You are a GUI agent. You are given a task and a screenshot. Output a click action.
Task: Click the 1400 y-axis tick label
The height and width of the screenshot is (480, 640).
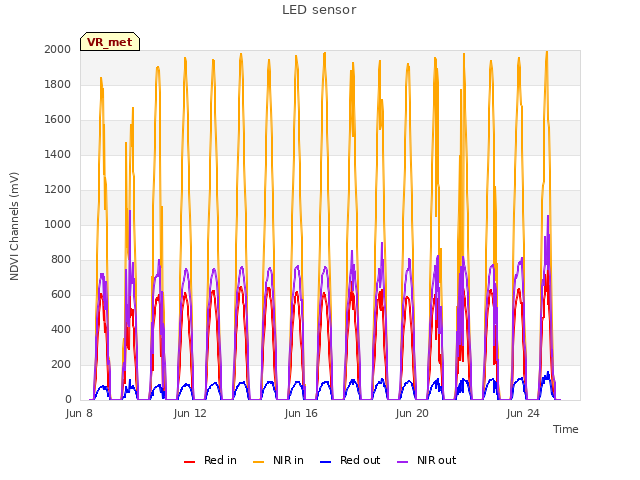point(58,154)
